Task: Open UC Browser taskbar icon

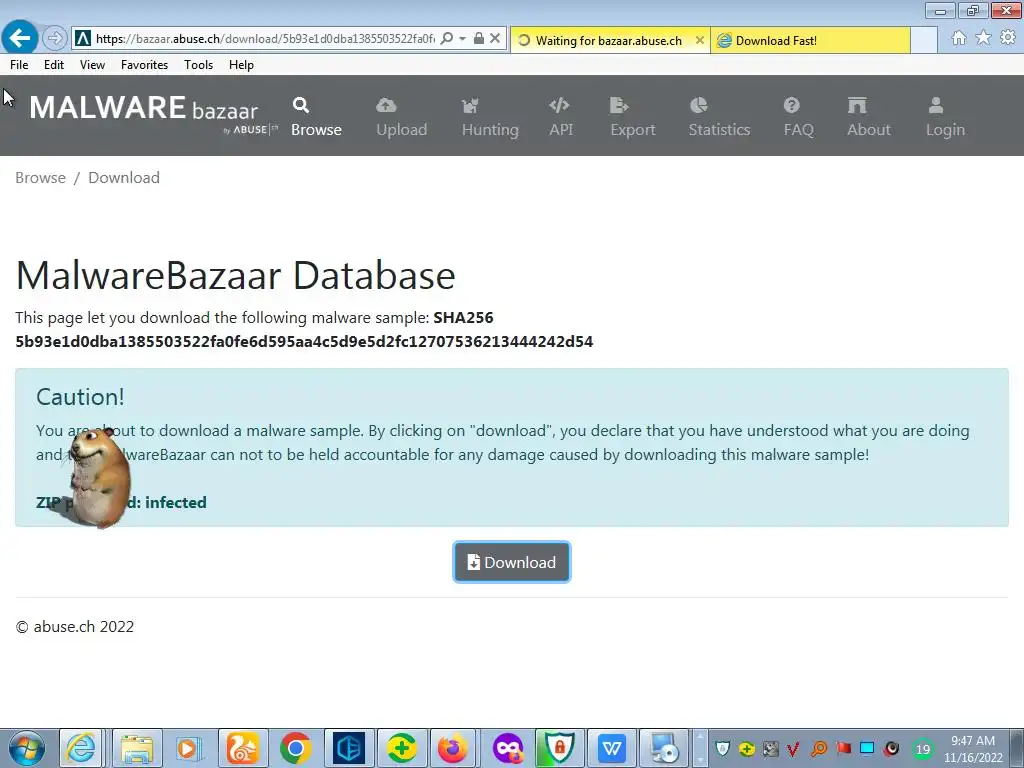Action: tap(242, 748)
